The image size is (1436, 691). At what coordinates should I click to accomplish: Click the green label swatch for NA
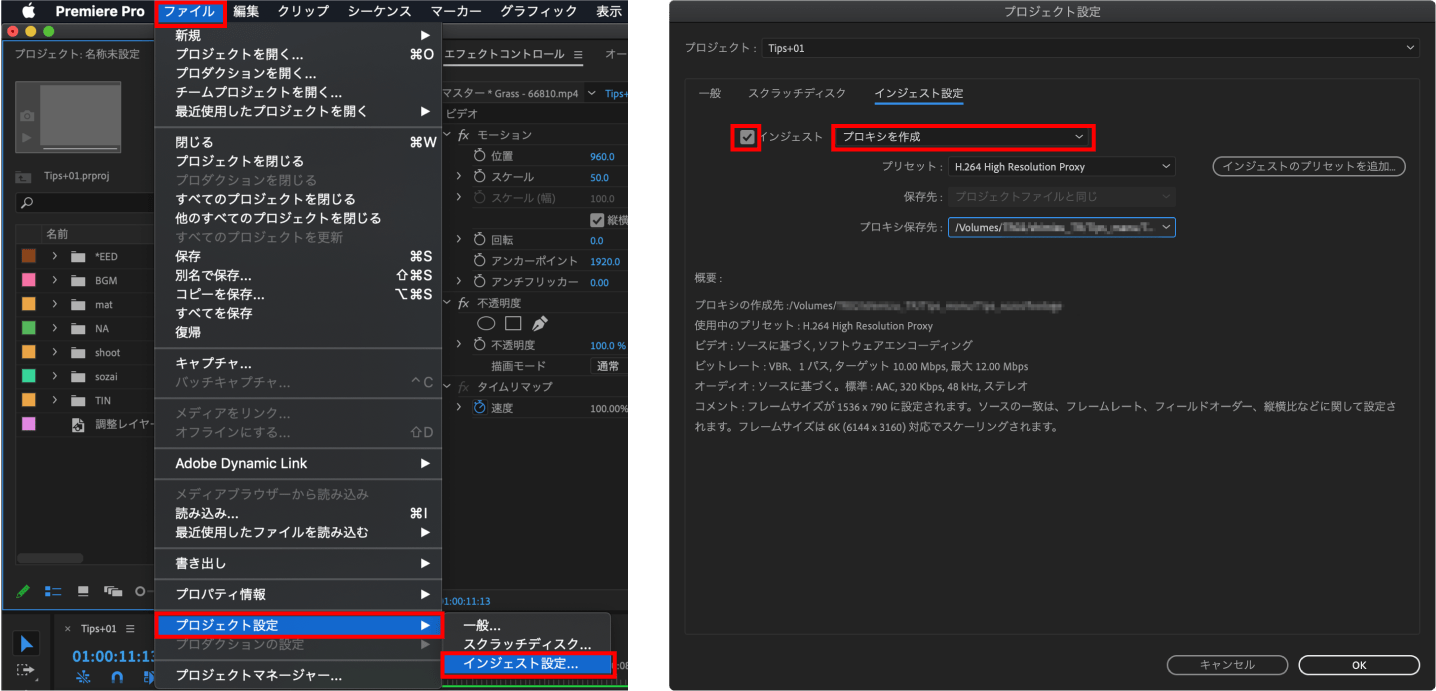click(x=28, y=328)
